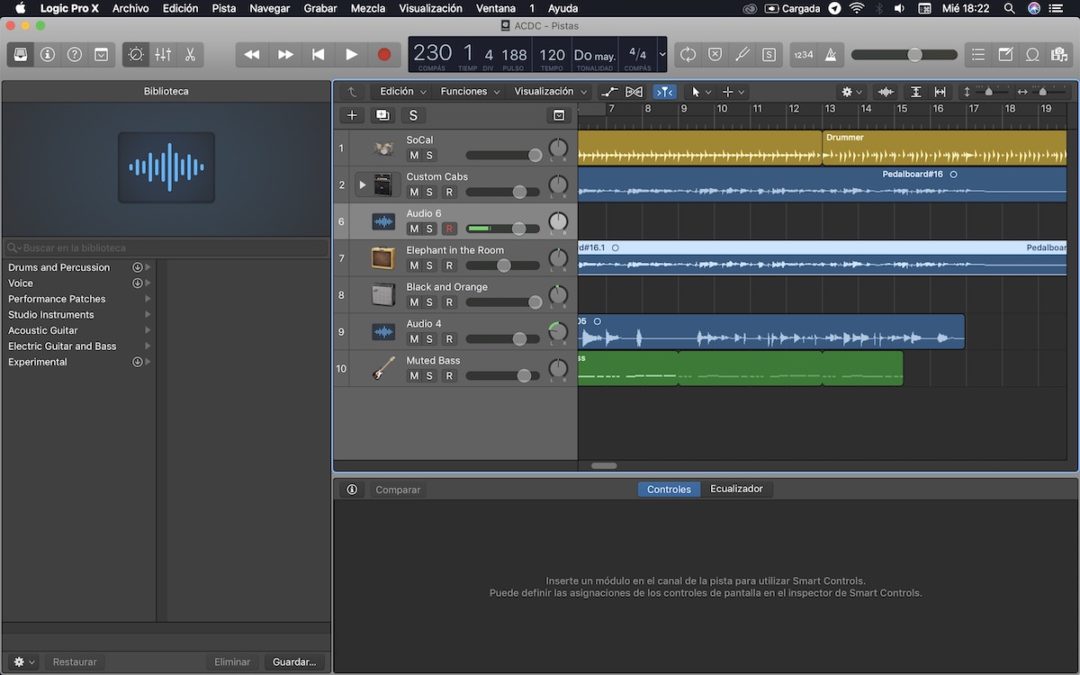Adjust the volume slider on the SoCal track

(500, 155)
